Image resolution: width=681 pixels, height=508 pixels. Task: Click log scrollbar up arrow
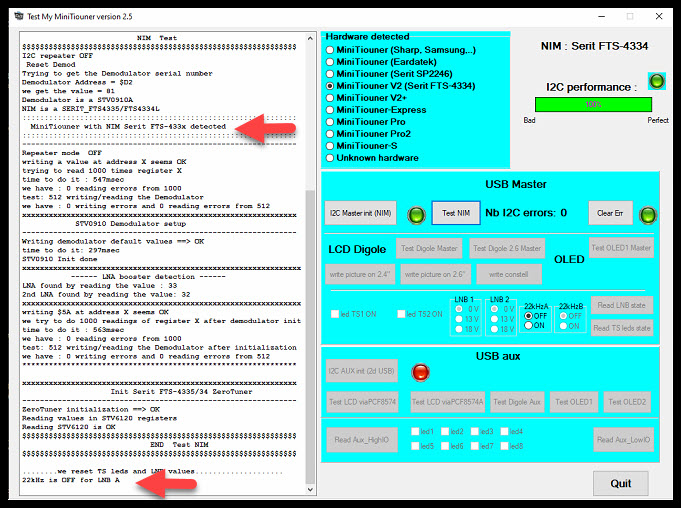(310, 38)
